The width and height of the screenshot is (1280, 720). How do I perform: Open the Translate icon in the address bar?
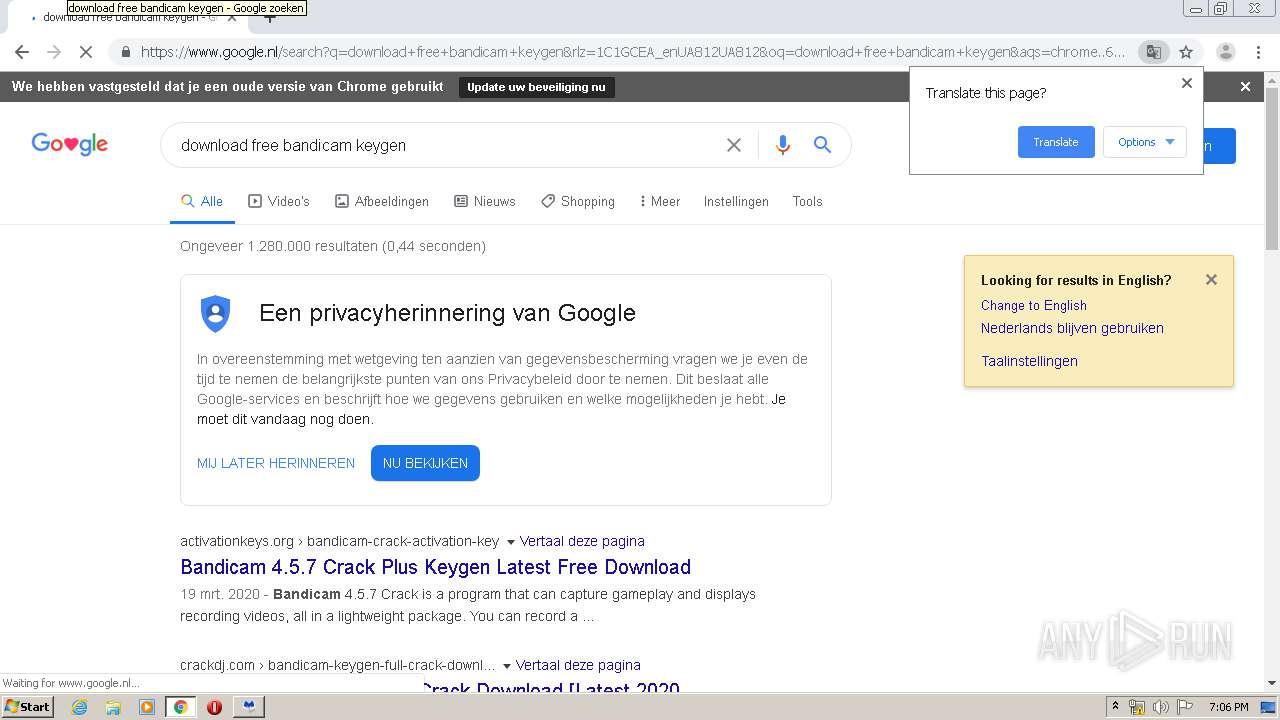click(x=1153, y=52)
